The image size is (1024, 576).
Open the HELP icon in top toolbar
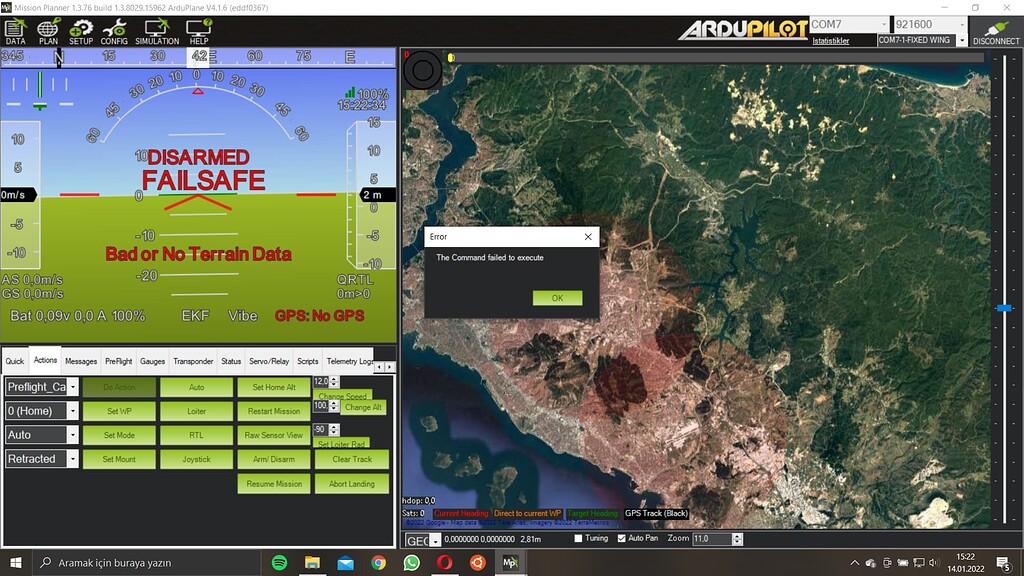(198, 31)
